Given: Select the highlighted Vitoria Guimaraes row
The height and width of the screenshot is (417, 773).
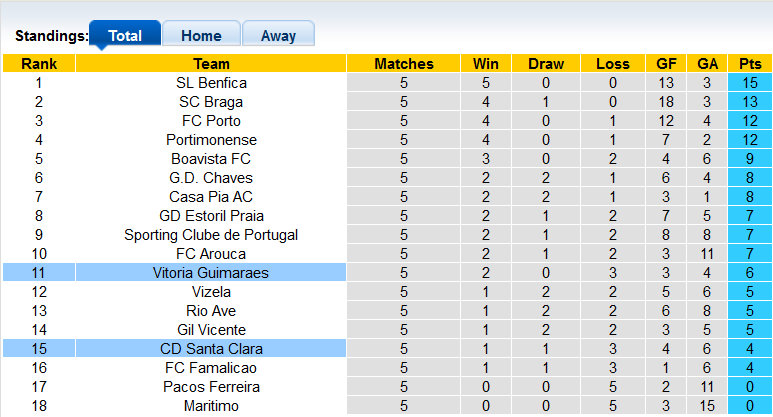Looking at the screenshot, I should pyautogui.click(x=211, y=273).
